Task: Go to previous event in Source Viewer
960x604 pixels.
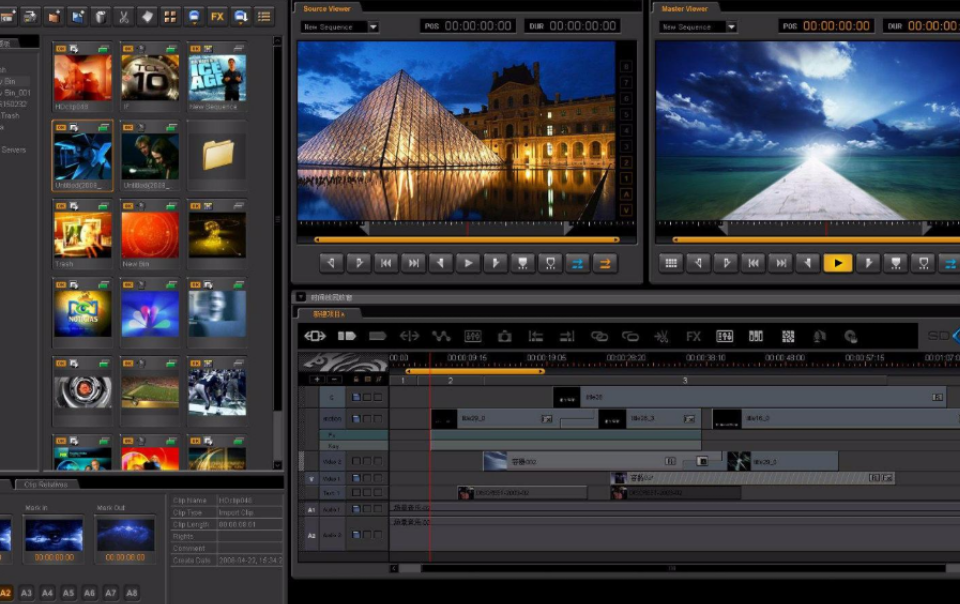Action: [386, 263]
